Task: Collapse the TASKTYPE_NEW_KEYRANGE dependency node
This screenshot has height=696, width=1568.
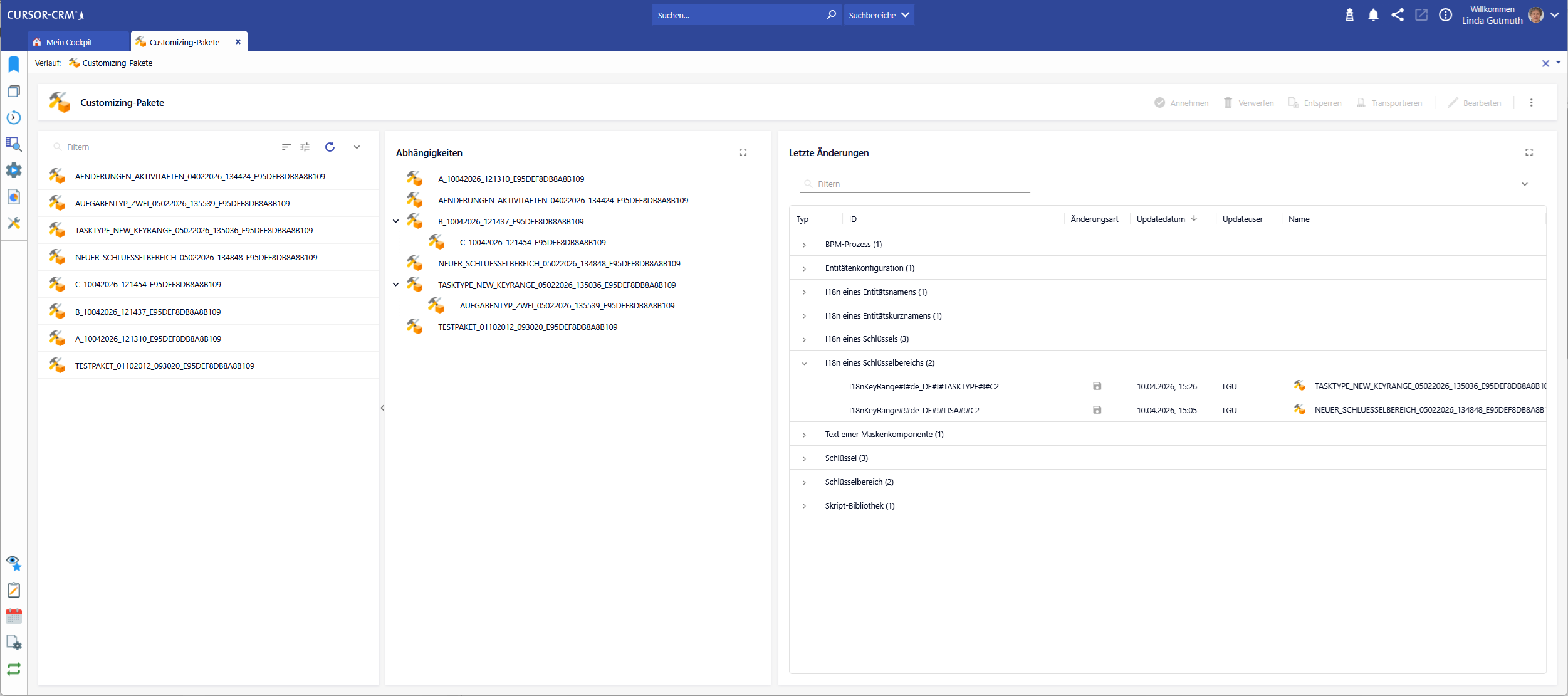Action: coord(396,285)
